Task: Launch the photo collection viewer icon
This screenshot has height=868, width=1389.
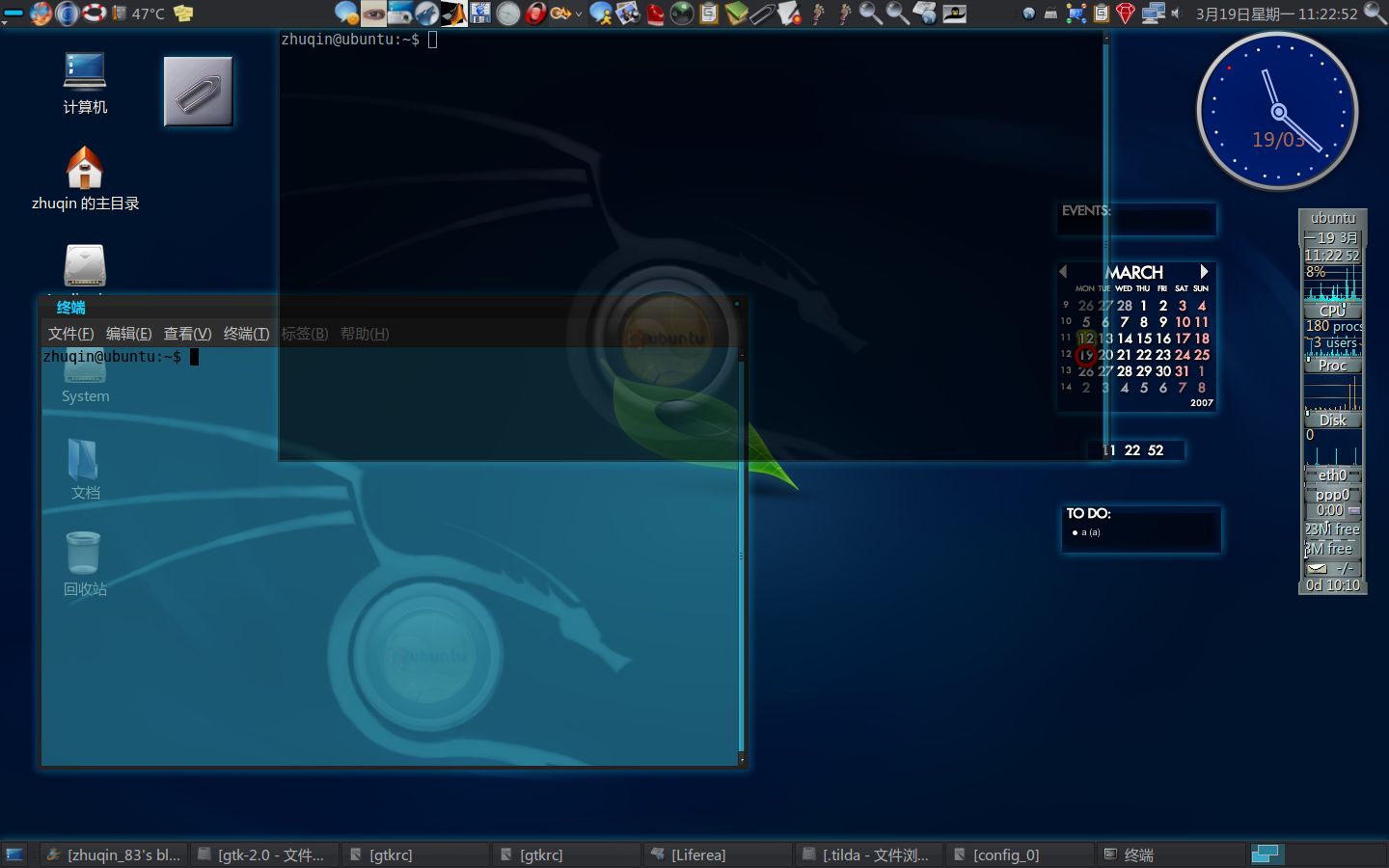Action: pyautogui.click(x=628, y=14)
